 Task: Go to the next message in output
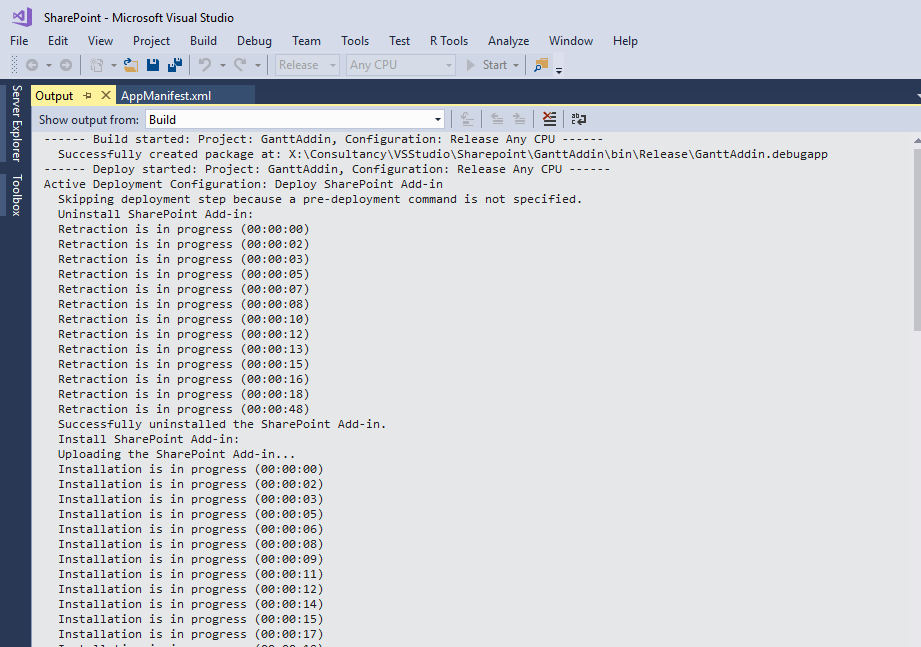[519, 117]
